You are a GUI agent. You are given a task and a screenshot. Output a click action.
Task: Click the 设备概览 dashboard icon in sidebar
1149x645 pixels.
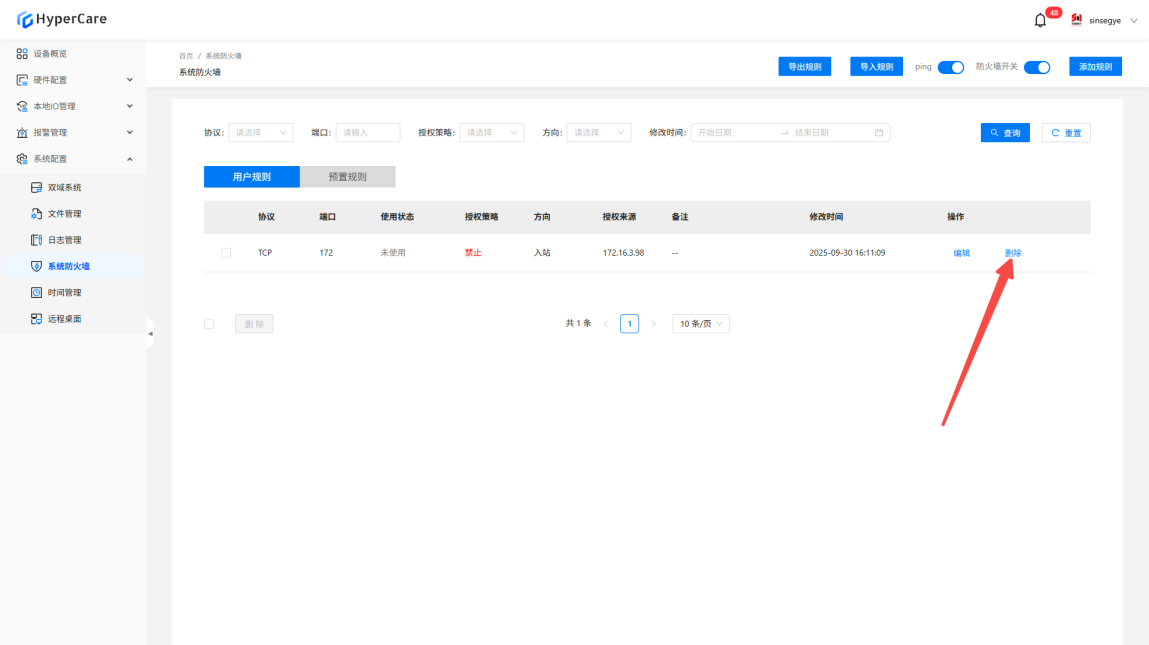pyautogui.click(x=22, y=54)
